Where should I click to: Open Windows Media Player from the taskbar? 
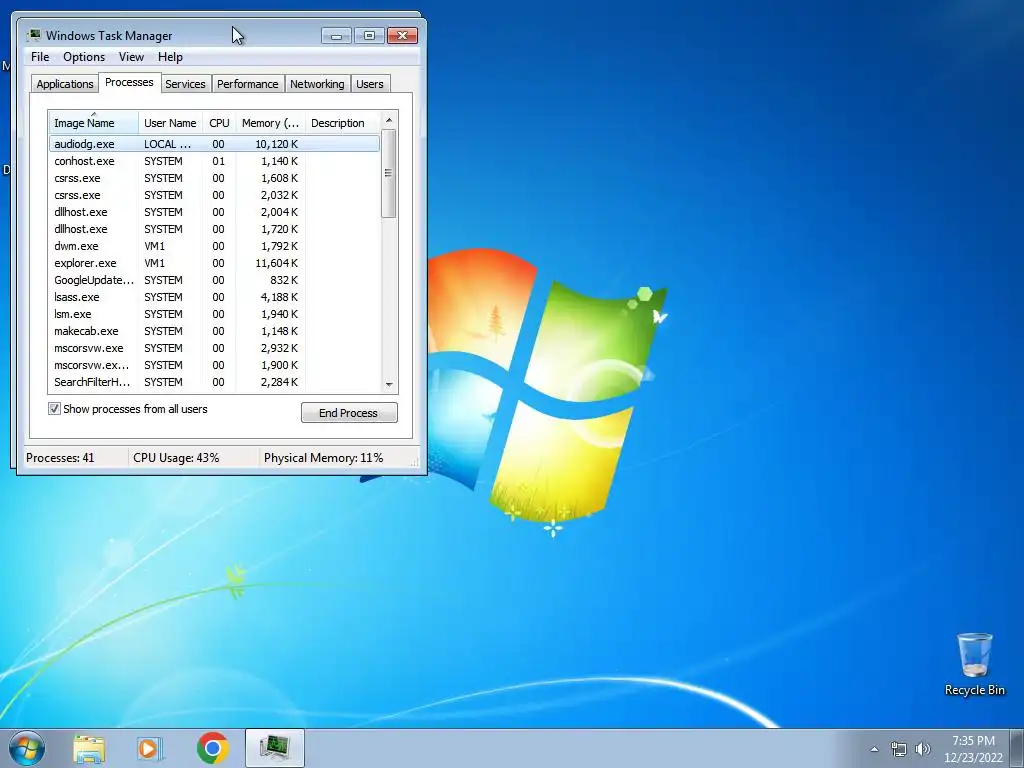coord(150,748)
